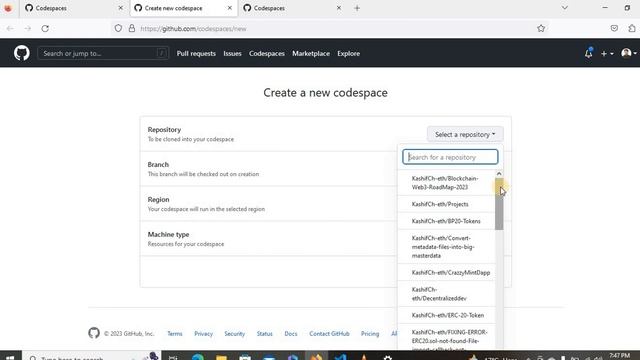Open a new browser tab
Screen dimensions: 640x360
pos(357,8)
